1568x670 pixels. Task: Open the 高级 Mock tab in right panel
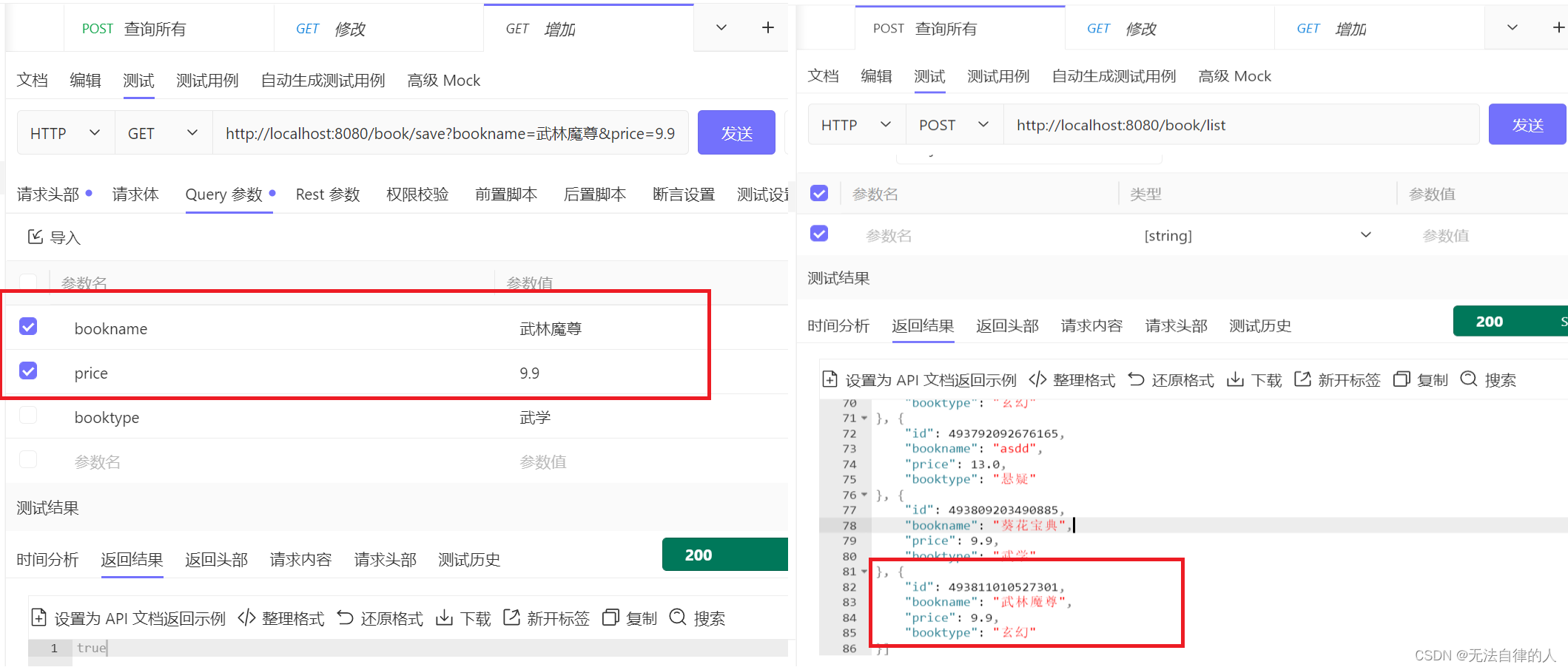(1234, 75)
